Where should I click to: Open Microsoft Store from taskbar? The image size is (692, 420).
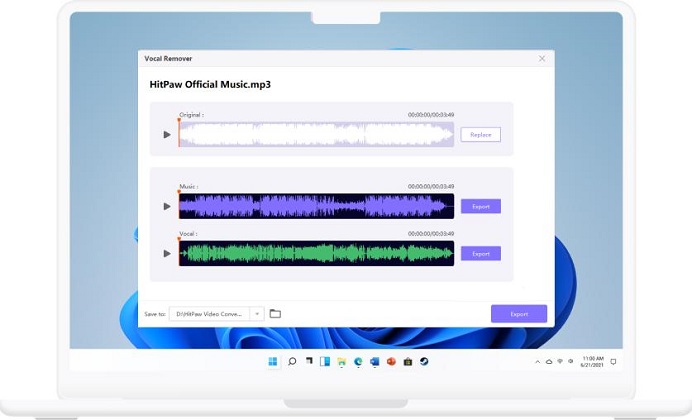(408, 362)
